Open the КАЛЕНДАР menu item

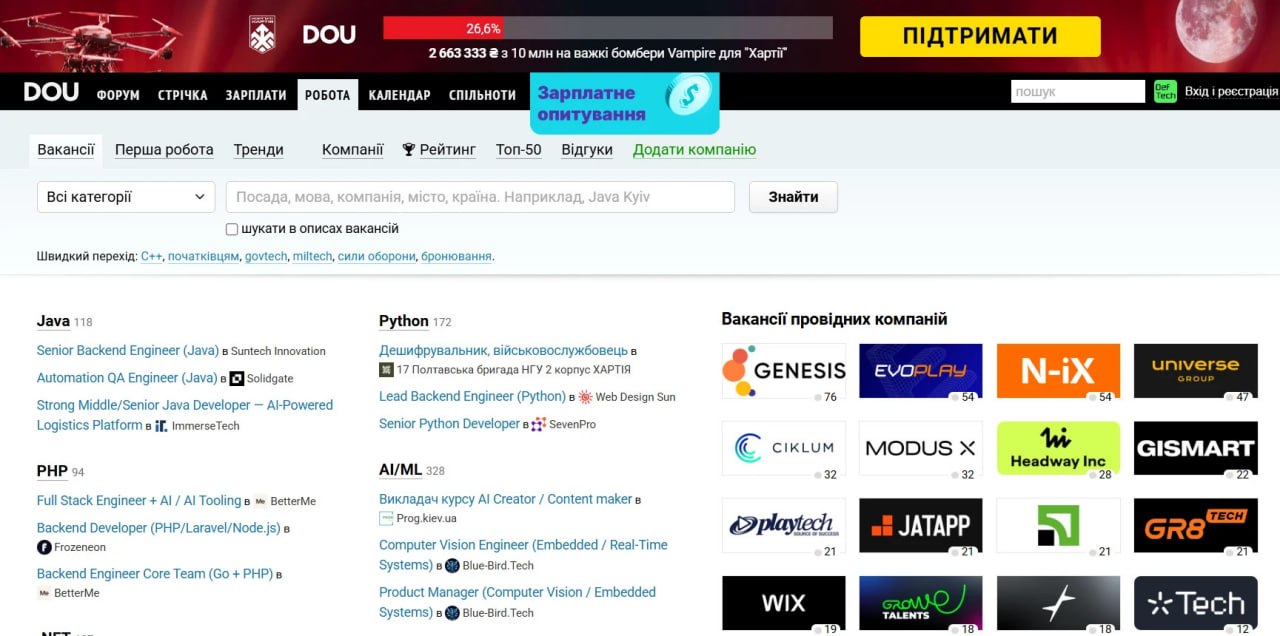tap(399, 95)
